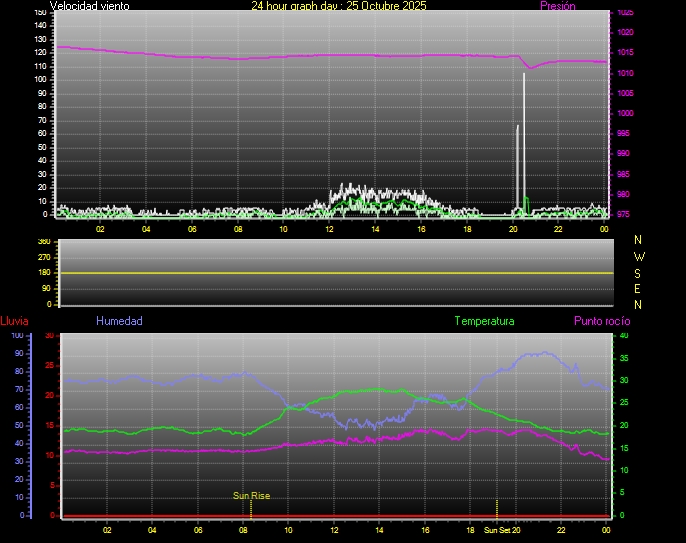Click the Presión legend label
Screen dimensions: 686x543
point(557,6)
